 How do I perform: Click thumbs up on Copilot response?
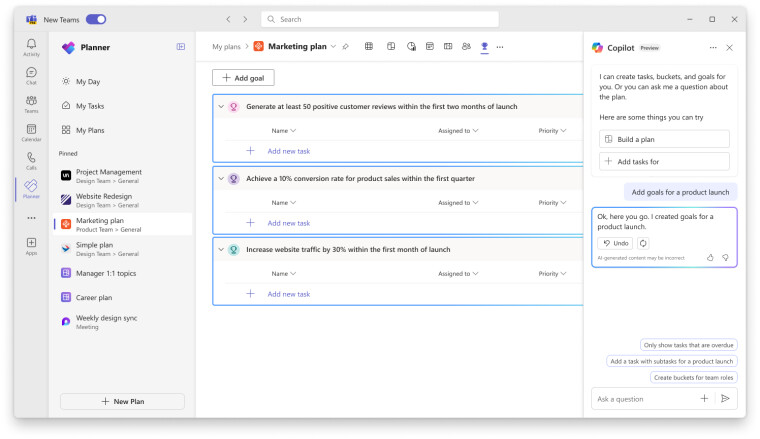[710, 257]
